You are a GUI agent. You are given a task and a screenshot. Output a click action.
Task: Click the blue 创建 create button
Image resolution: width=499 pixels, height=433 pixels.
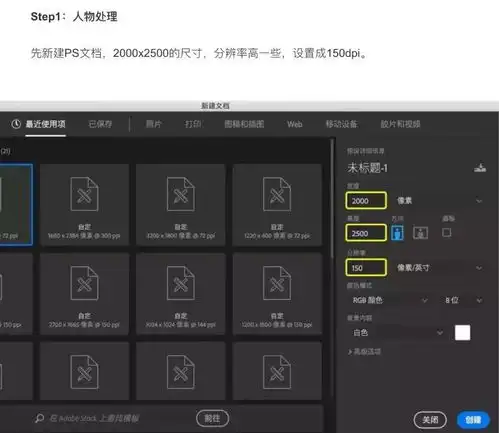(473, 420)
